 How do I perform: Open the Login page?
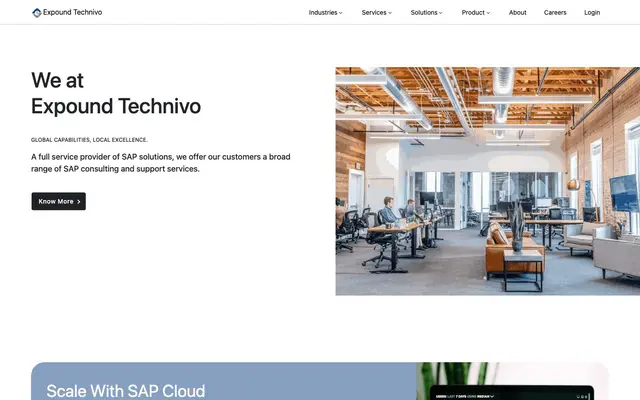(x=592, y=13)
